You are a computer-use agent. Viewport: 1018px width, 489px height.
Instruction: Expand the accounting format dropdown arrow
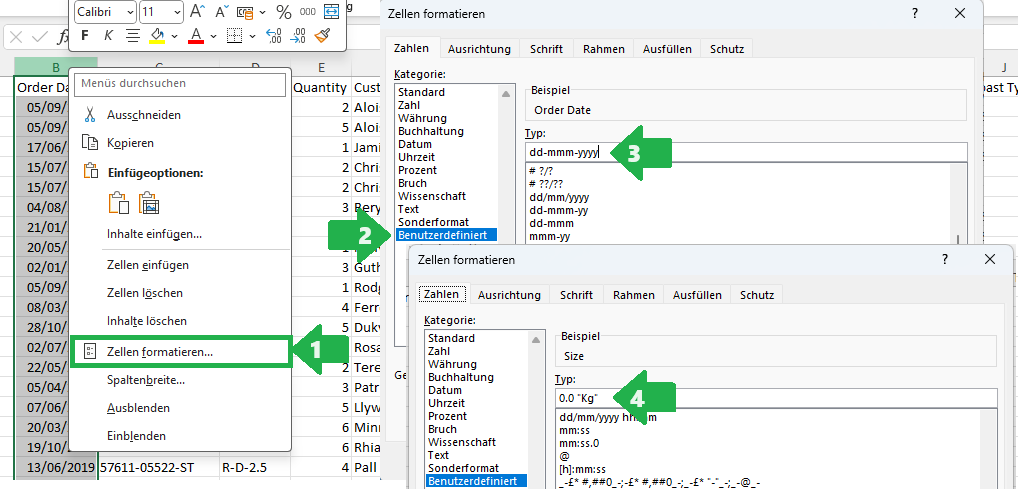pos(262,12)
